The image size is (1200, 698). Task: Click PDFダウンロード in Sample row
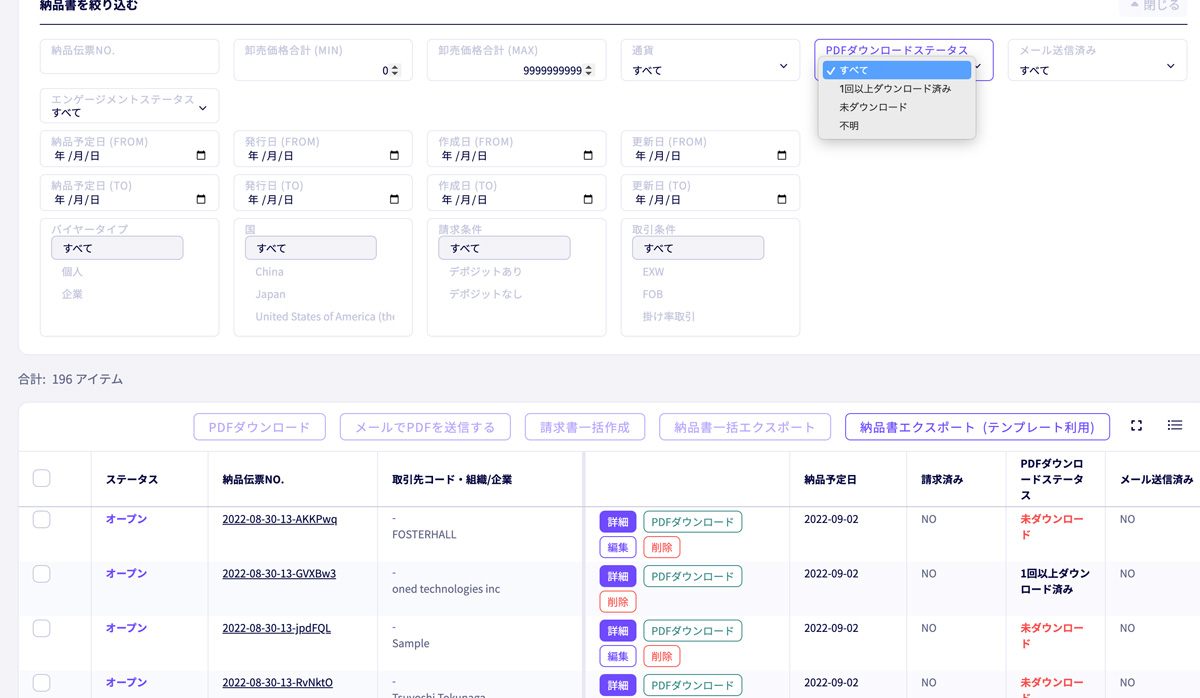[x=693, y=631]
